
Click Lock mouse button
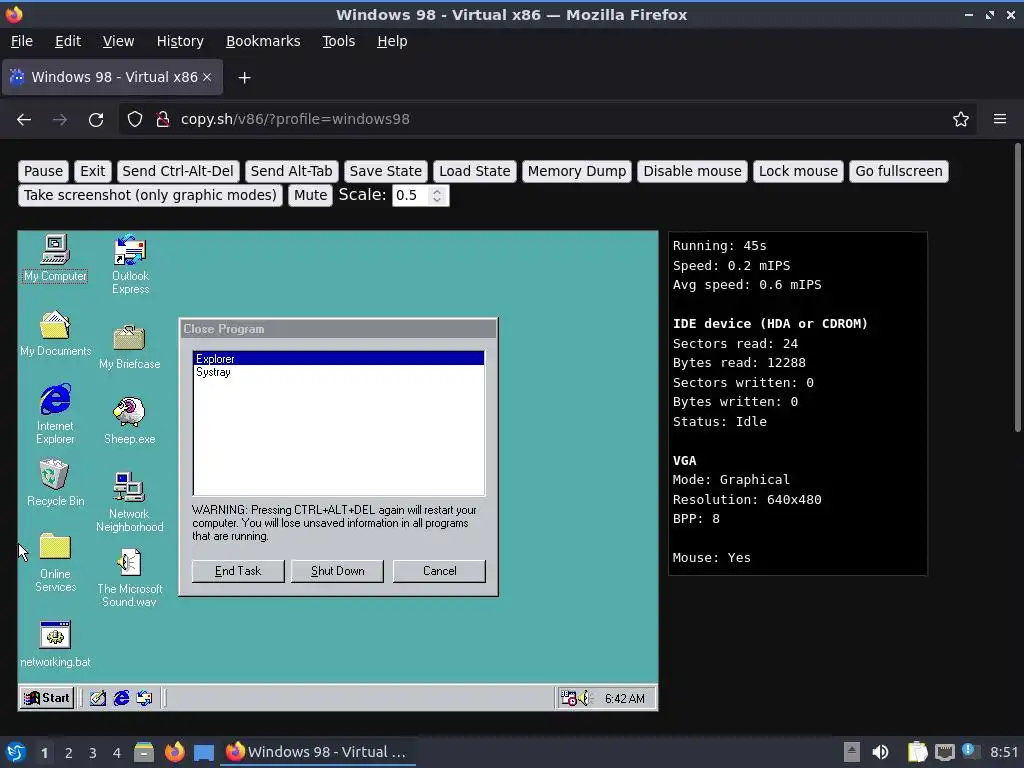(x=798, y=171)
